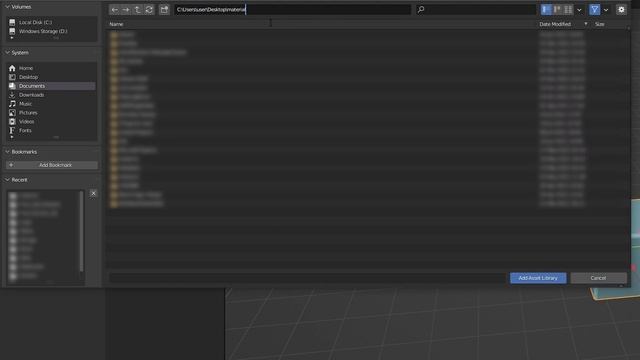The height and width of the screenshot is (360, 640).
Task: Open the Home folder
Action: (51, 68)
